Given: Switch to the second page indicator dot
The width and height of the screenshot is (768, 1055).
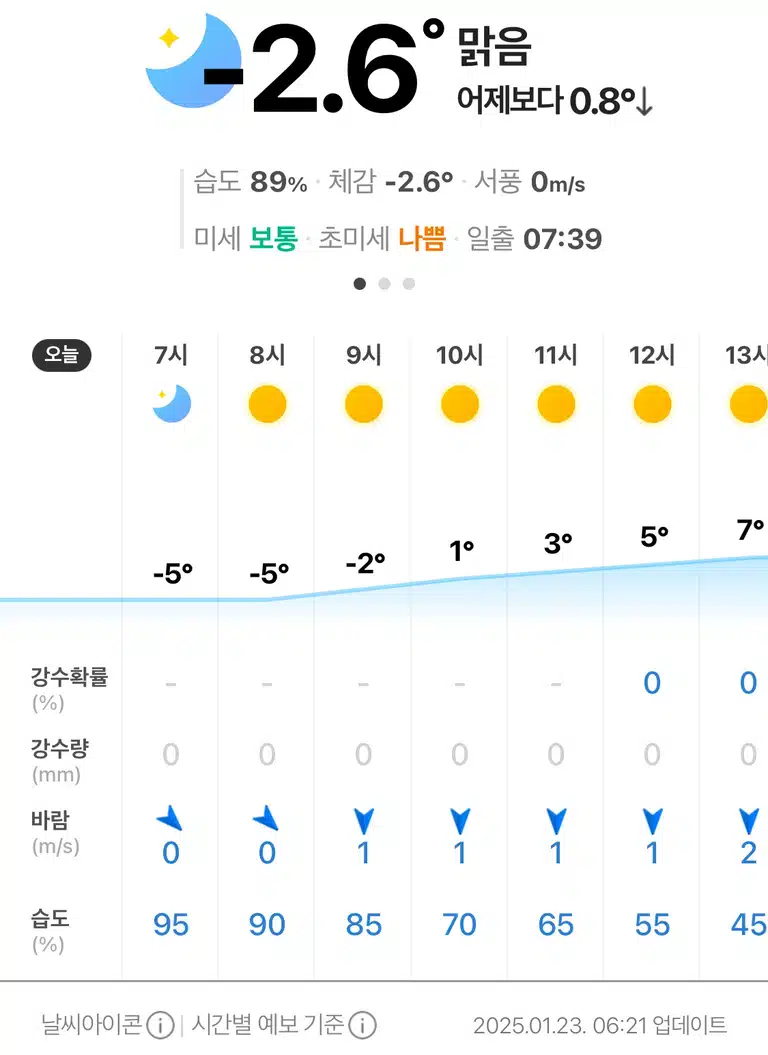Looking at the screenshot, I should coord(384,284).
